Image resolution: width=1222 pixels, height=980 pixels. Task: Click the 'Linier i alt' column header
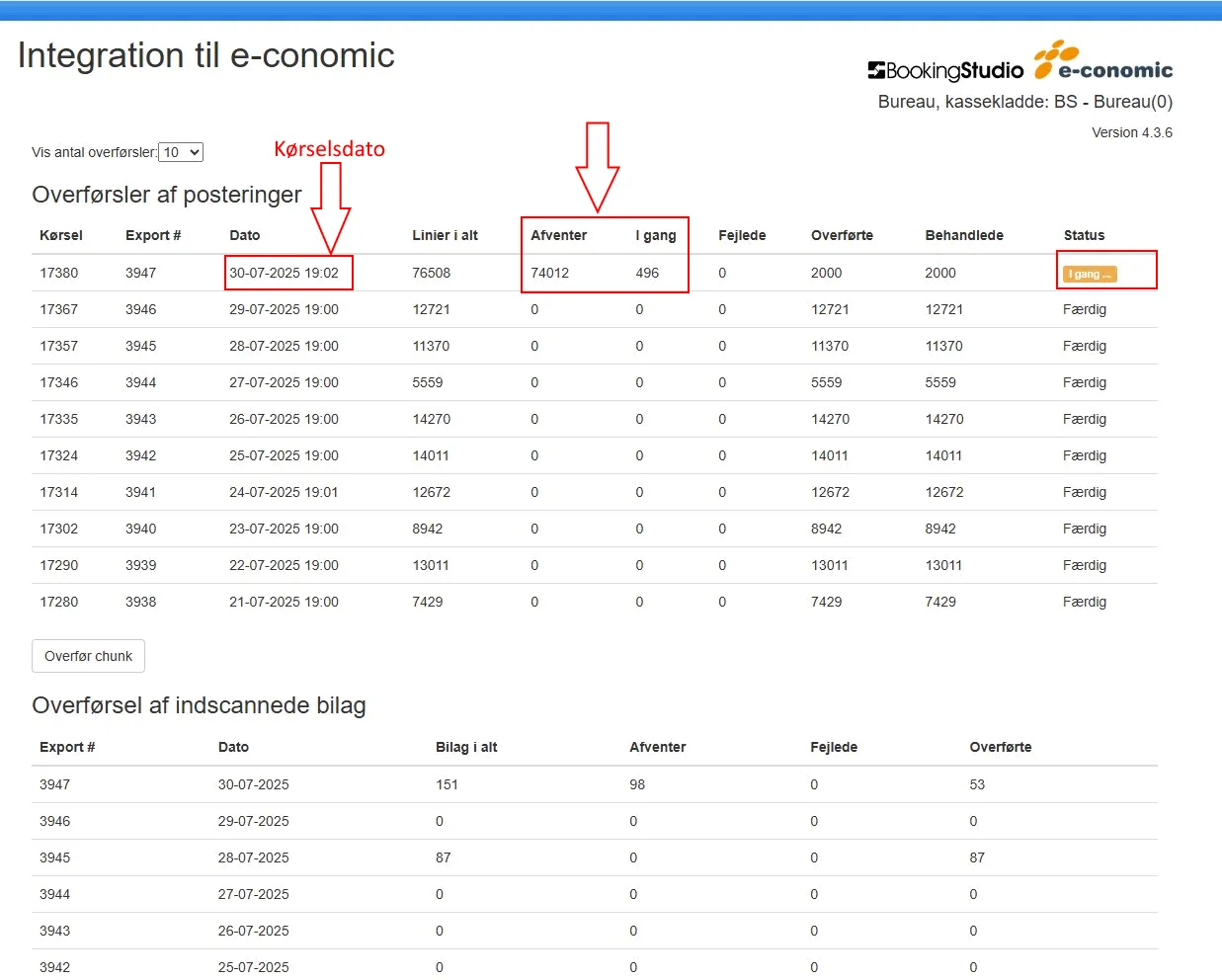tap(445, 235)
